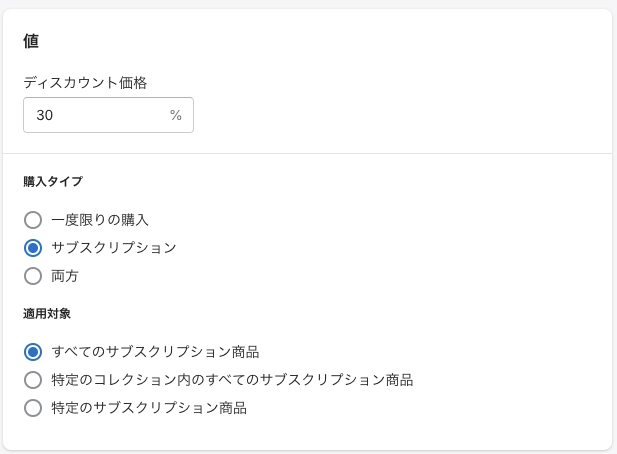Click the number 30 in the discount field
The height and width of the screenshot is (454, 617).
(45, 115)
